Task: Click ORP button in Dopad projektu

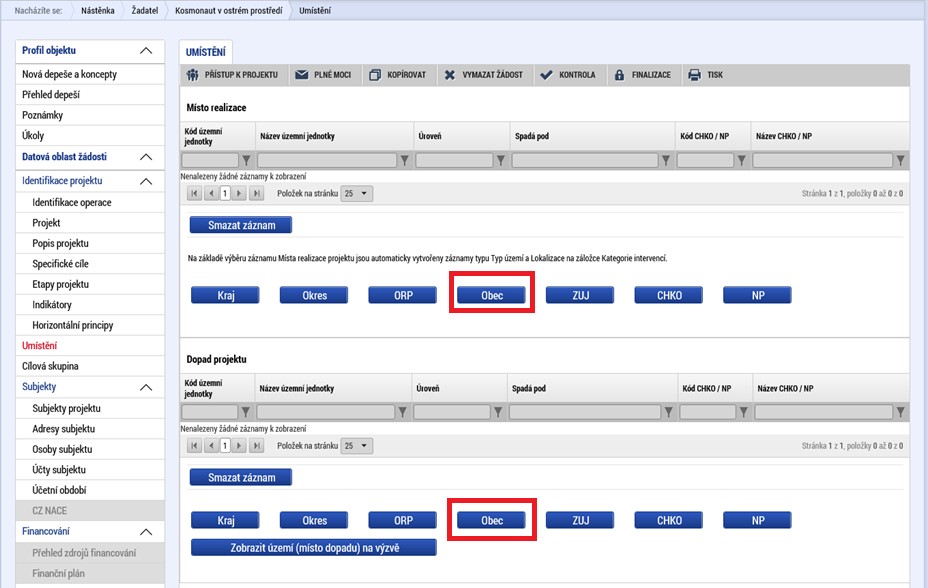Action: (x=403, y=521)
